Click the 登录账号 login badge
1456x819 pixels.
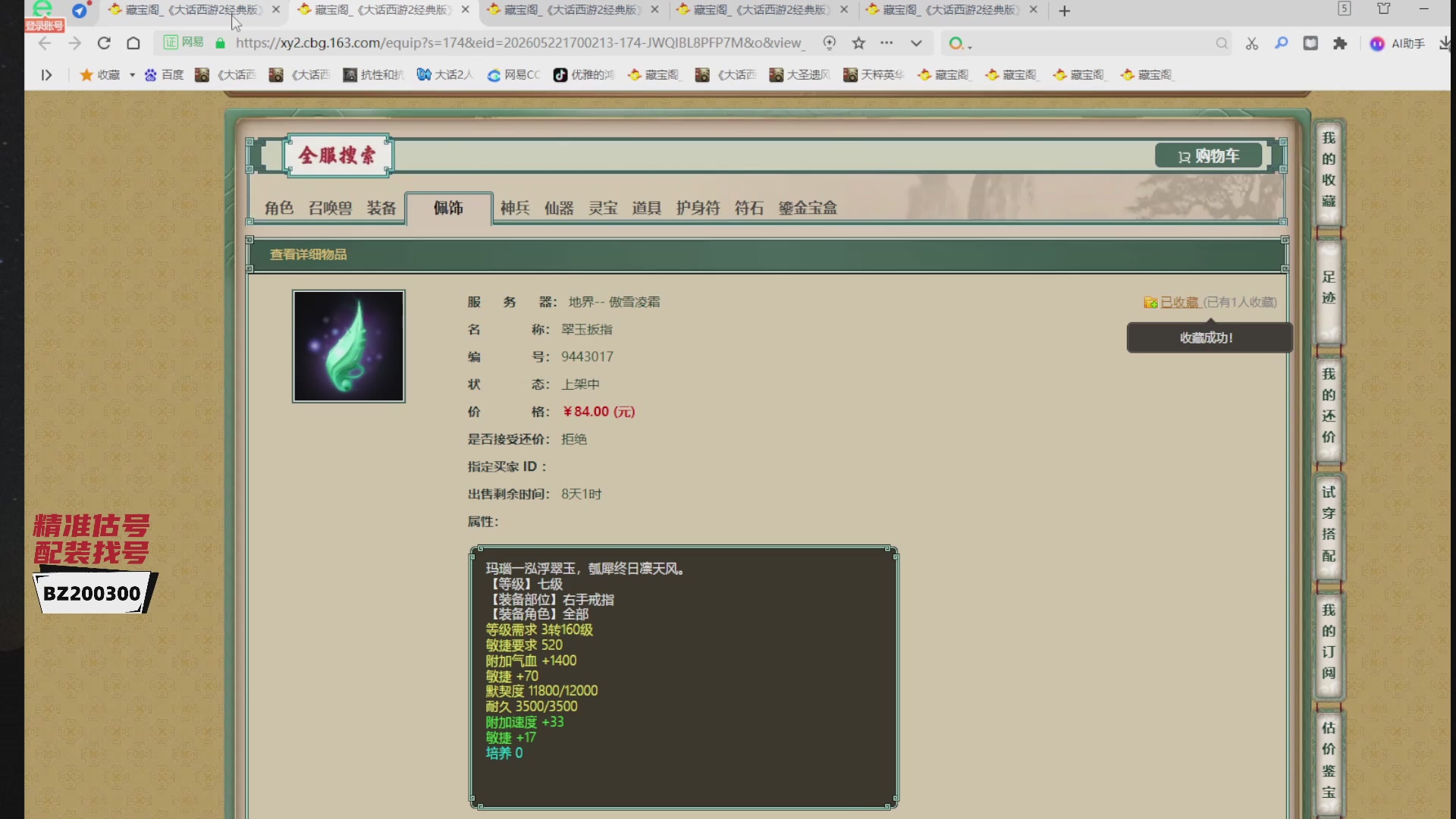[x=44, y=26]
